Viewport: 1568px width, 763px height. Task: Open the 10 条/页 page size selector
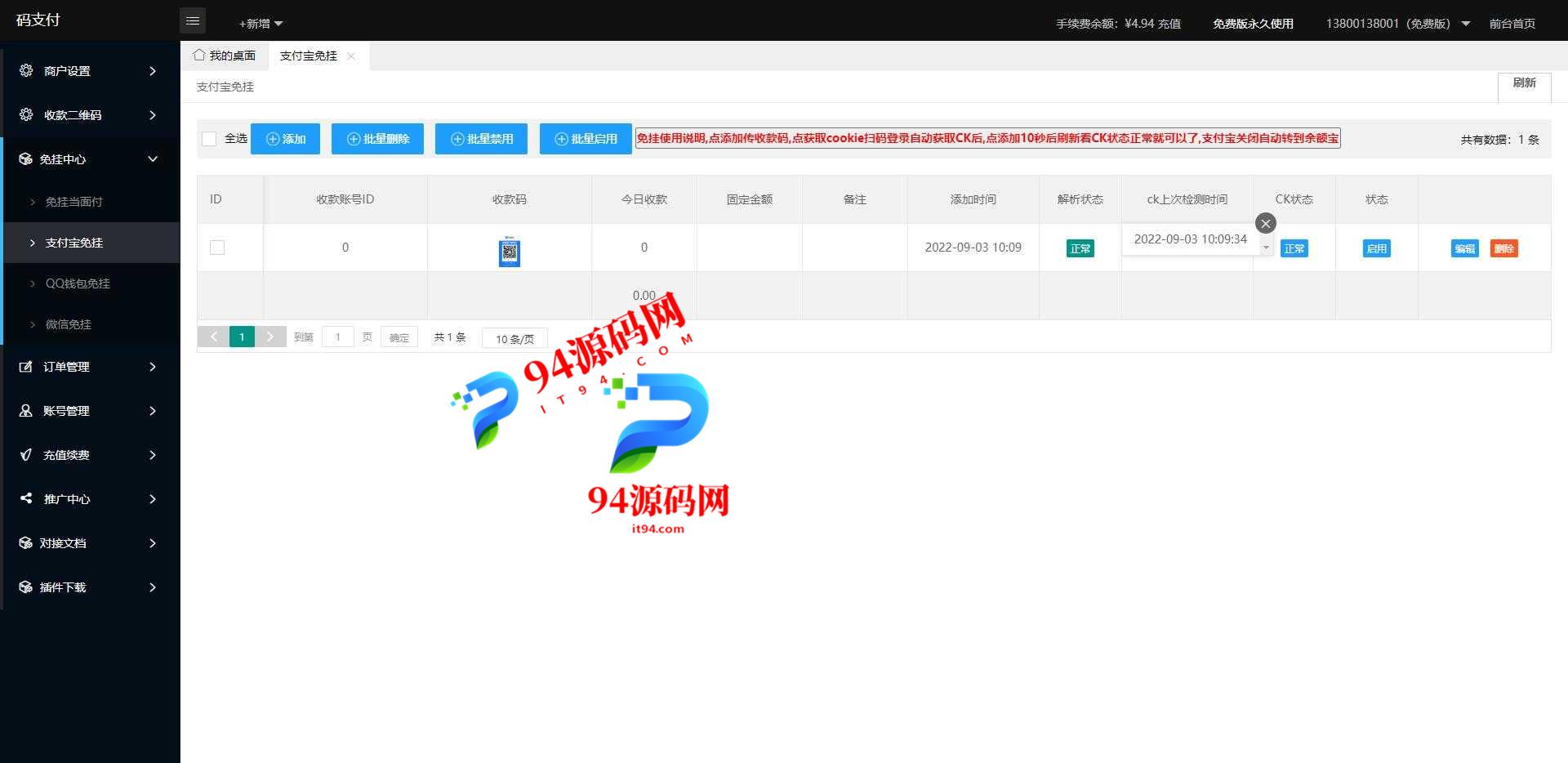click(514, 338)
